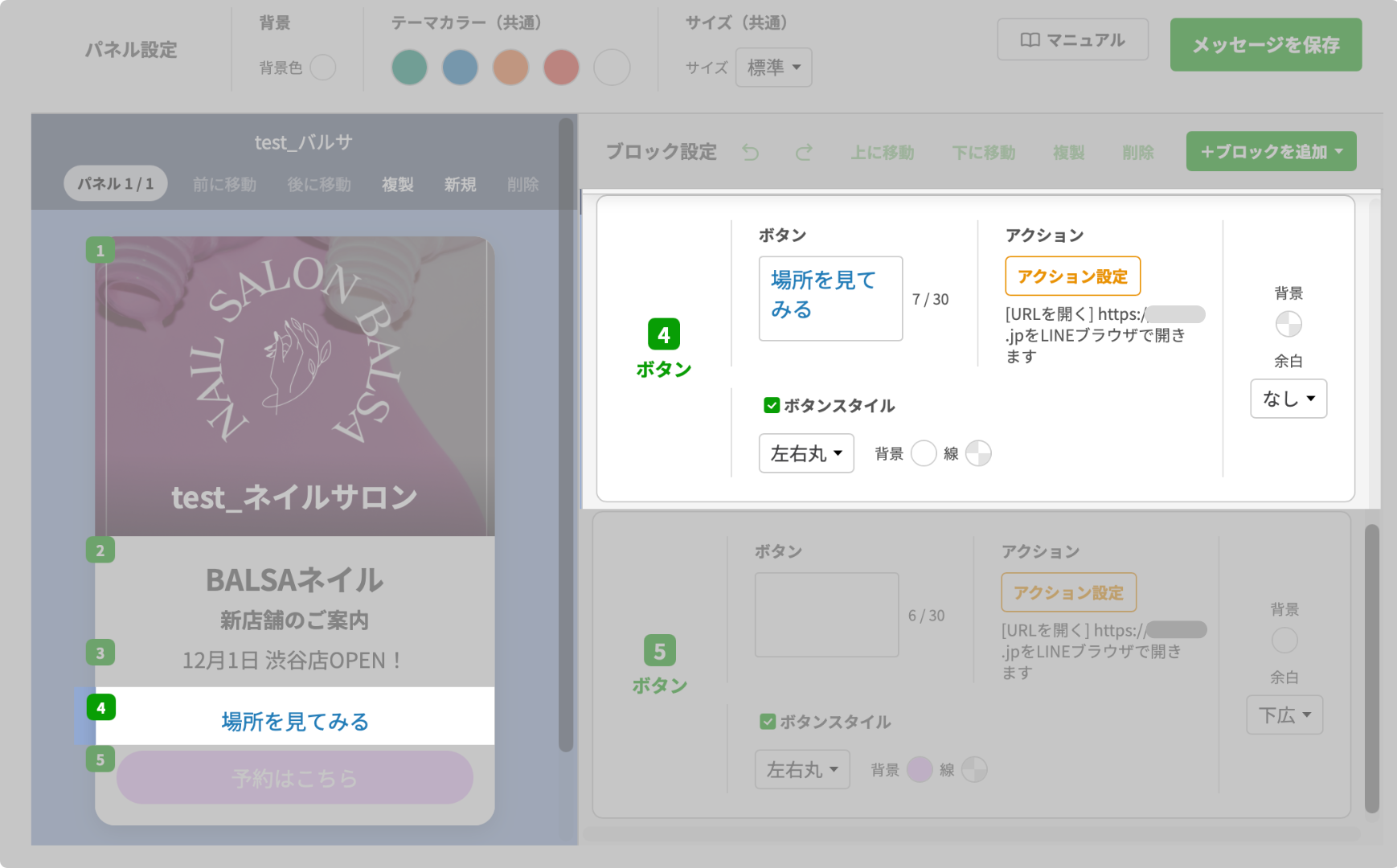Open the 左右丸 button shape dropdown
This screenshot has width=1397, height=868.
805,453
